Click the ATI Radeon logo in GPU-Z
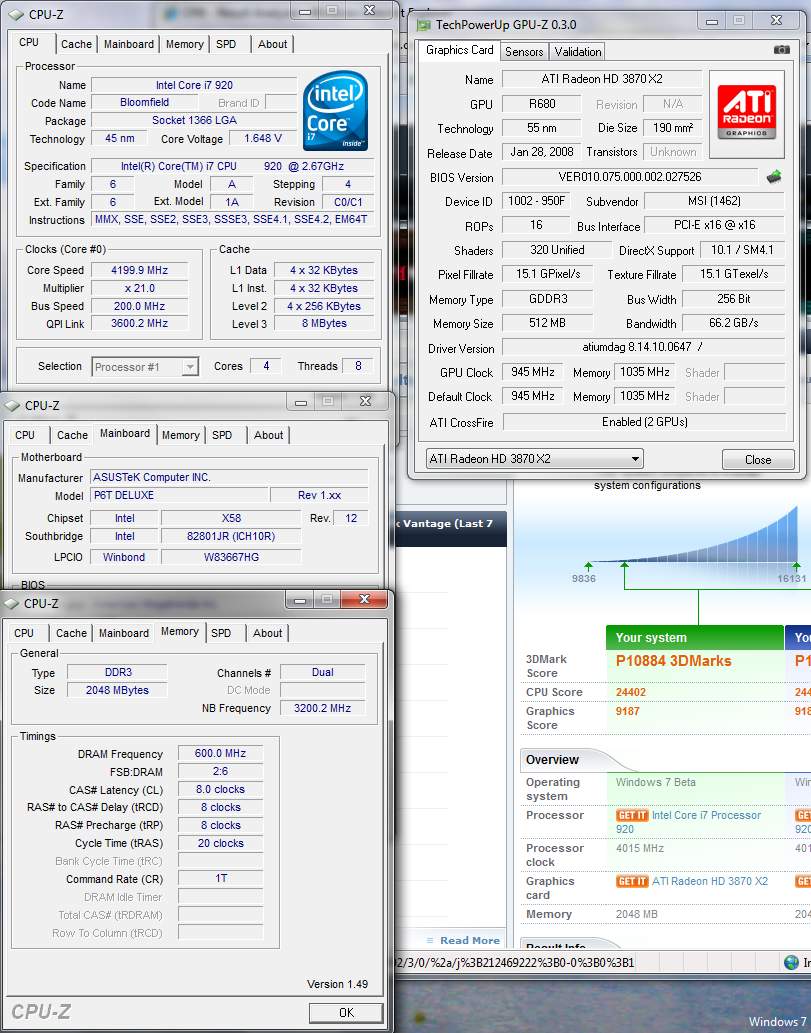 click(x=746, y=113)
